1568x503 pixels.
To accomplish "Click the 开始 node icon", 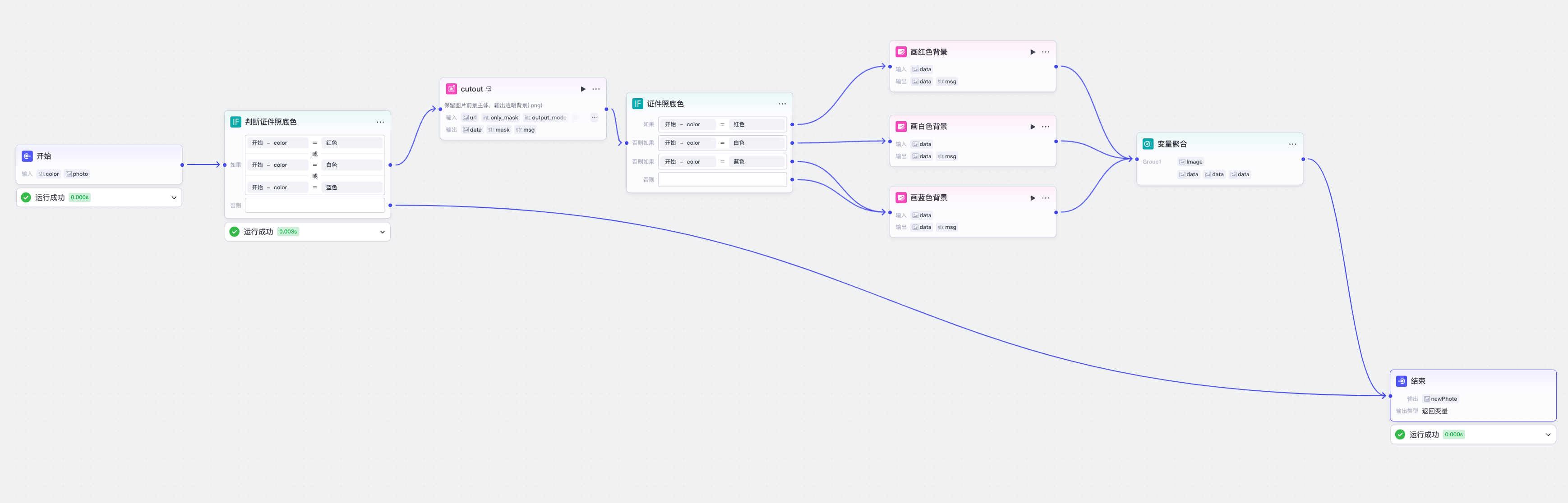I will 28,156.
